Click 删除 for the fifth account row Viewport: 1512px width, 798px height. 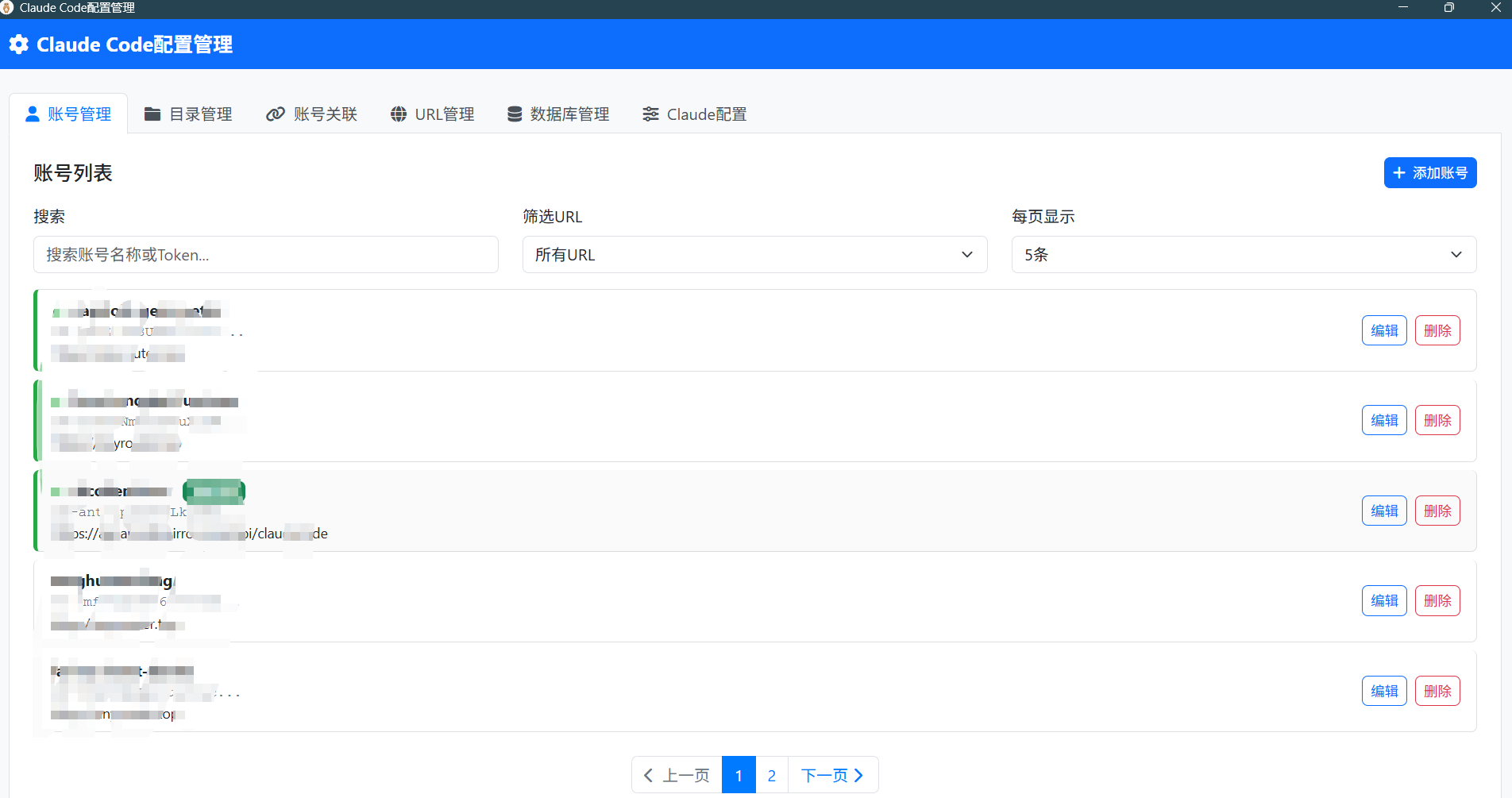(x=1437, y=691)
